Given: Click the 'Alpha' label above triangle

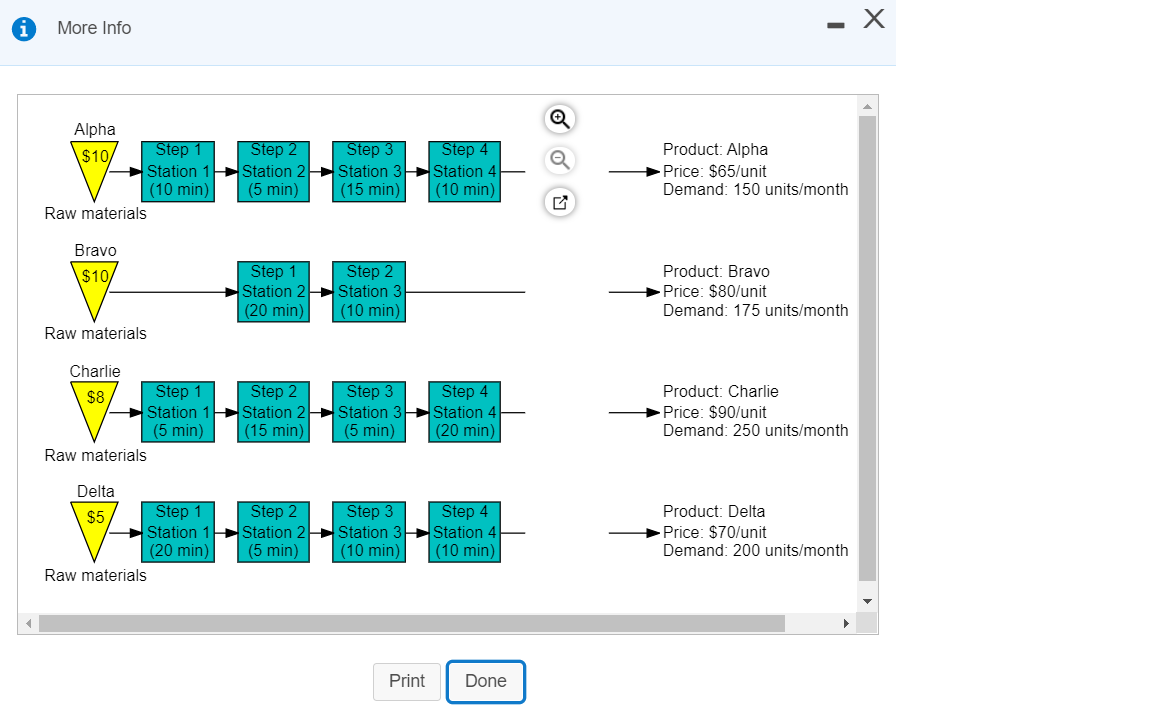Looking at the screenshot, I should 95,129.
